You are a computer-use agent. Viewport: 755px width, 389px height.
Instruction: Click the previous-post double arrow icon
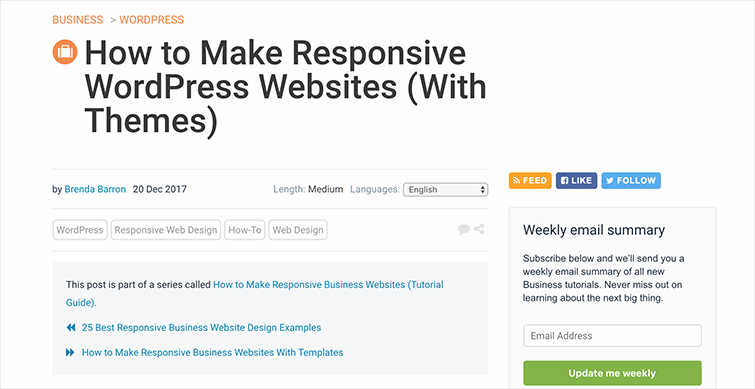(x=71, y=327)
